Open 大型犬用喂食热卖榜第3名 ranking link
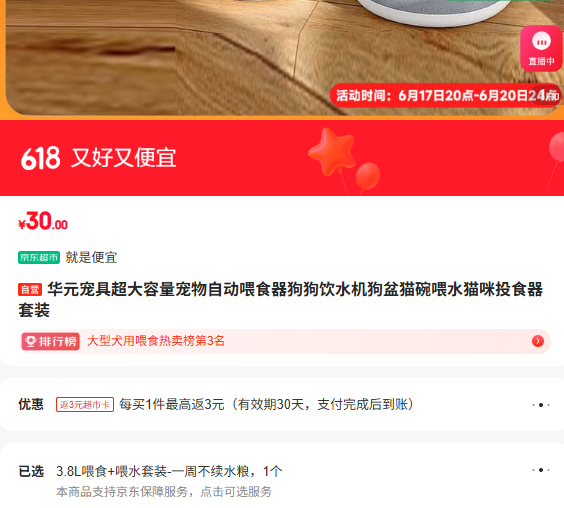The height and width of the screenshot is (508, 564). 156,341
